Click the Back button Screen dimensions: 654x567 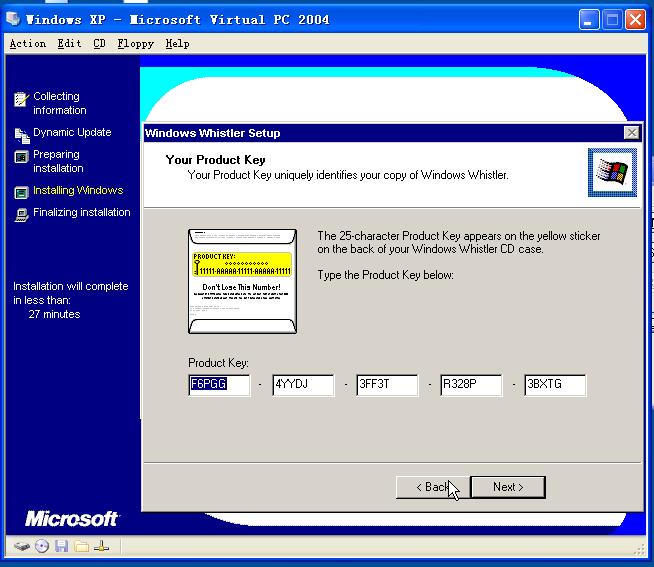pos(433,487)
